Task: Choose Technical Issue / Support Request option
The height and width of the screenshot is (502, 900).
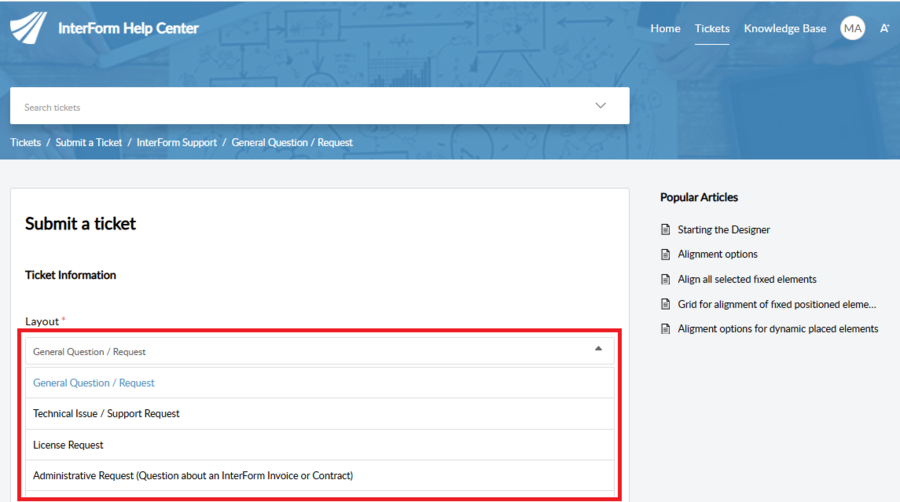Action: (320, 414)
